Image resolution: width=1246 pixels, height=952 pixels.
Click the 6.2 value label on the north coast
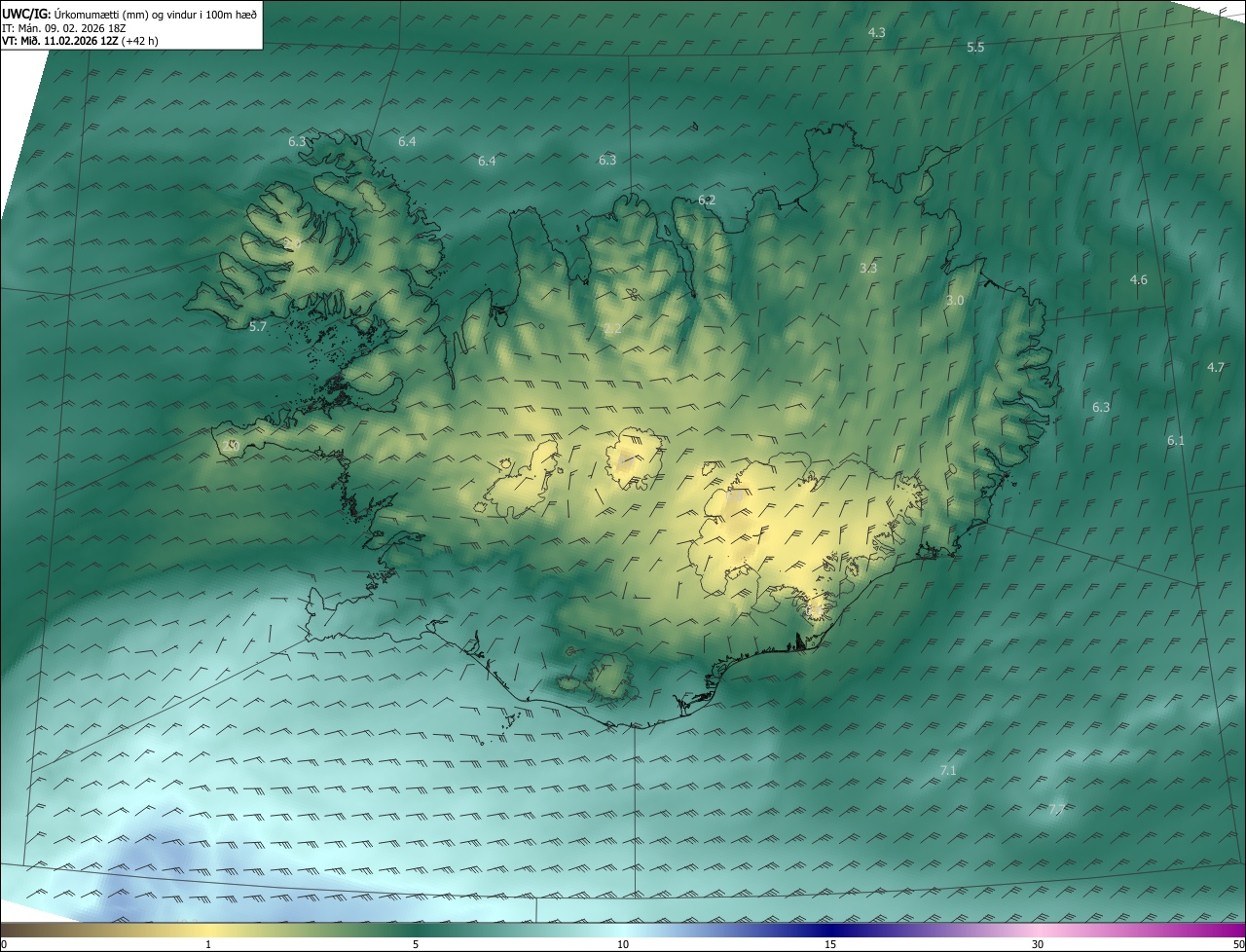(707, 201)
